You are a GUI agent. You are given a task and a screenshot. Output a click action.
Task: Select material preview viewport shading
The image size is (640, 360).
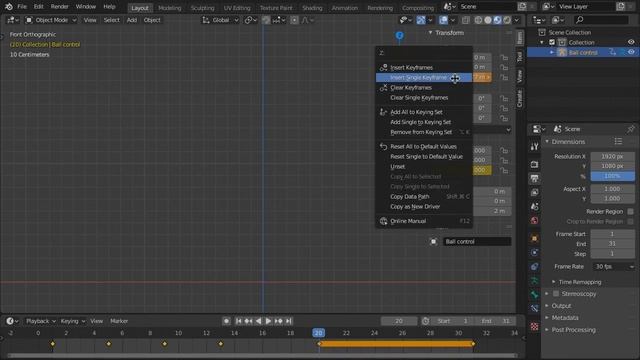498,20
